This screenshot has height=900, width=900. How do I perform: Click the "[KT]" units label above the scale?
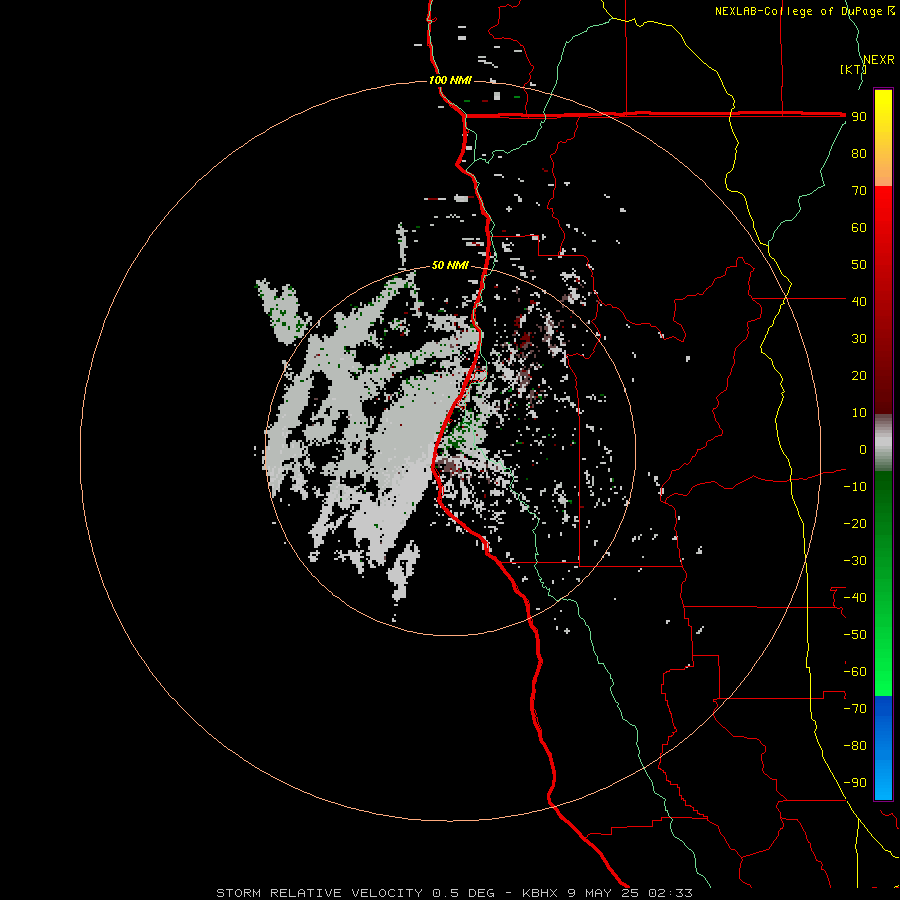pyautogui.click(x=853, y=69)
